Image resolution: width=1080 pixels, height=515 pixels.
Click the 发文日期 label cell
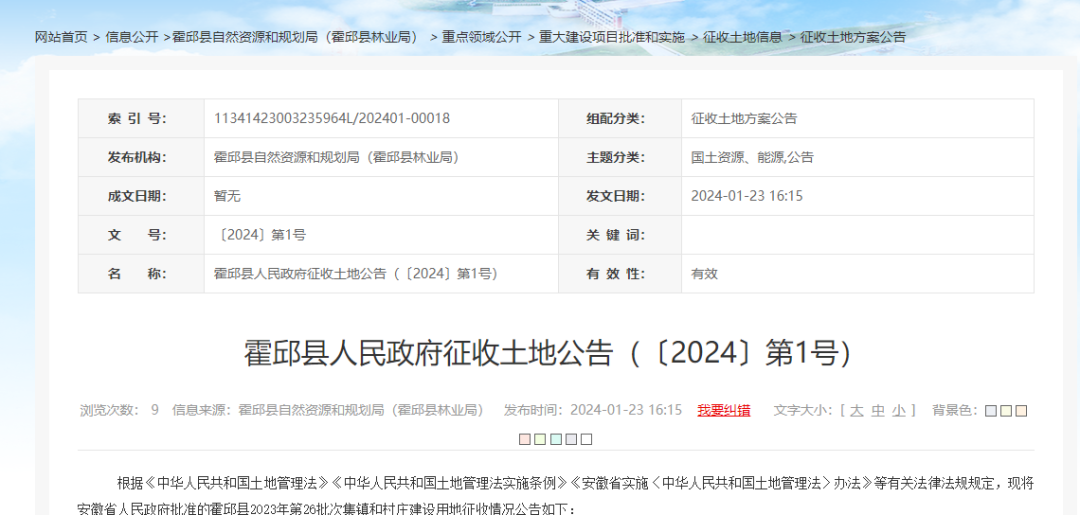coord(620,196)
